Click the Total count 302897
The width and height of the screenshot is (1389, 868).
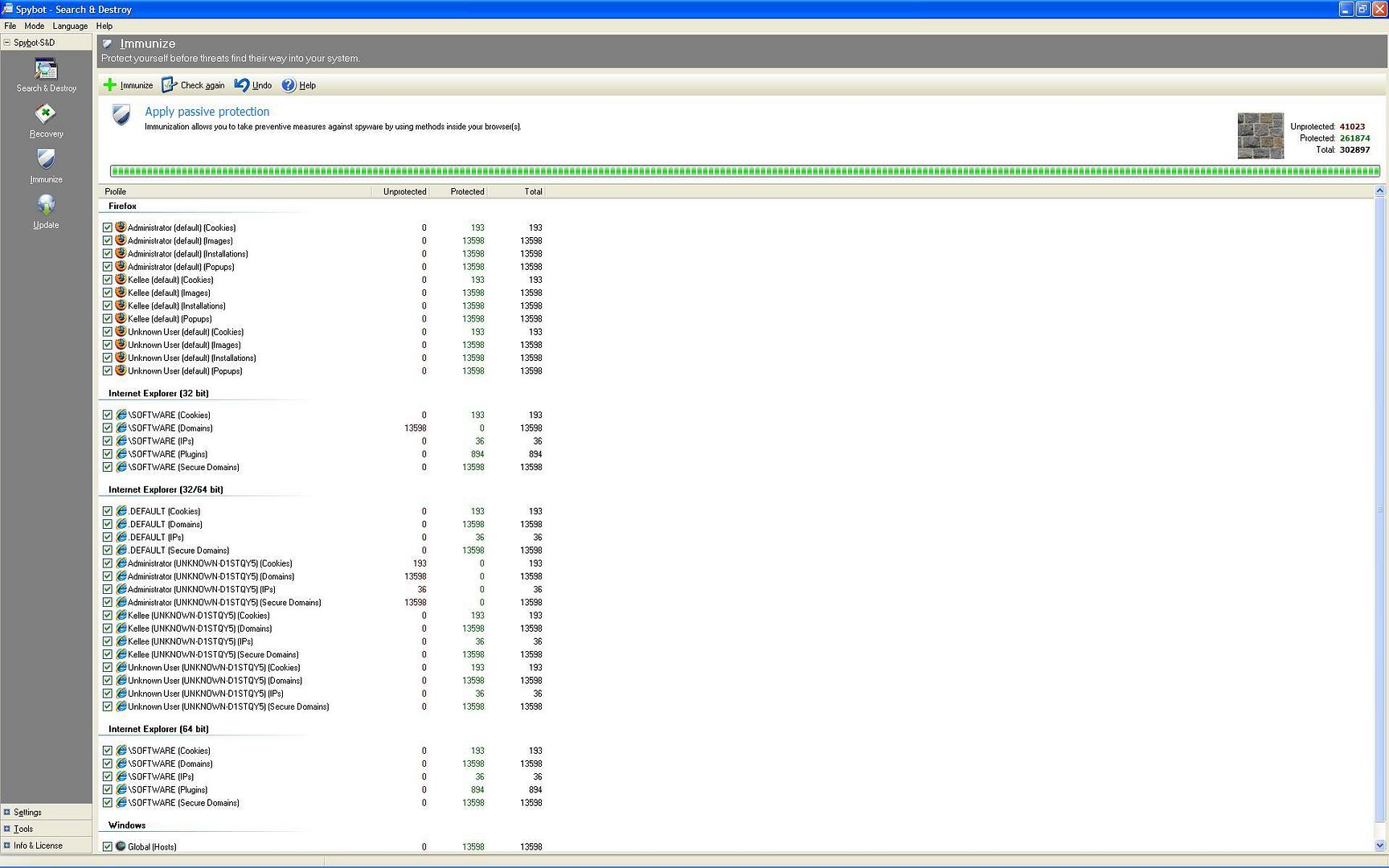pos(1354,149)
